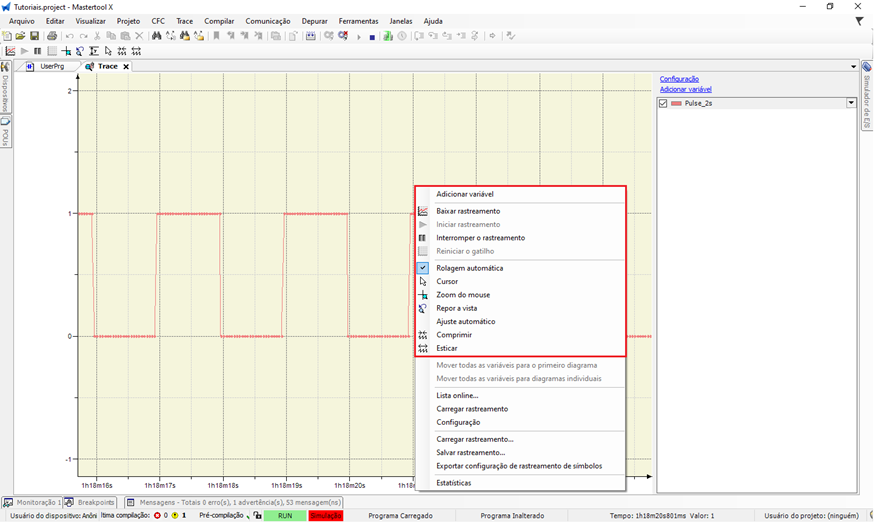Screen dimensions: 884x523
Task: Click the Stop trace icon in the second toolbar
Action: pos(38,51)
